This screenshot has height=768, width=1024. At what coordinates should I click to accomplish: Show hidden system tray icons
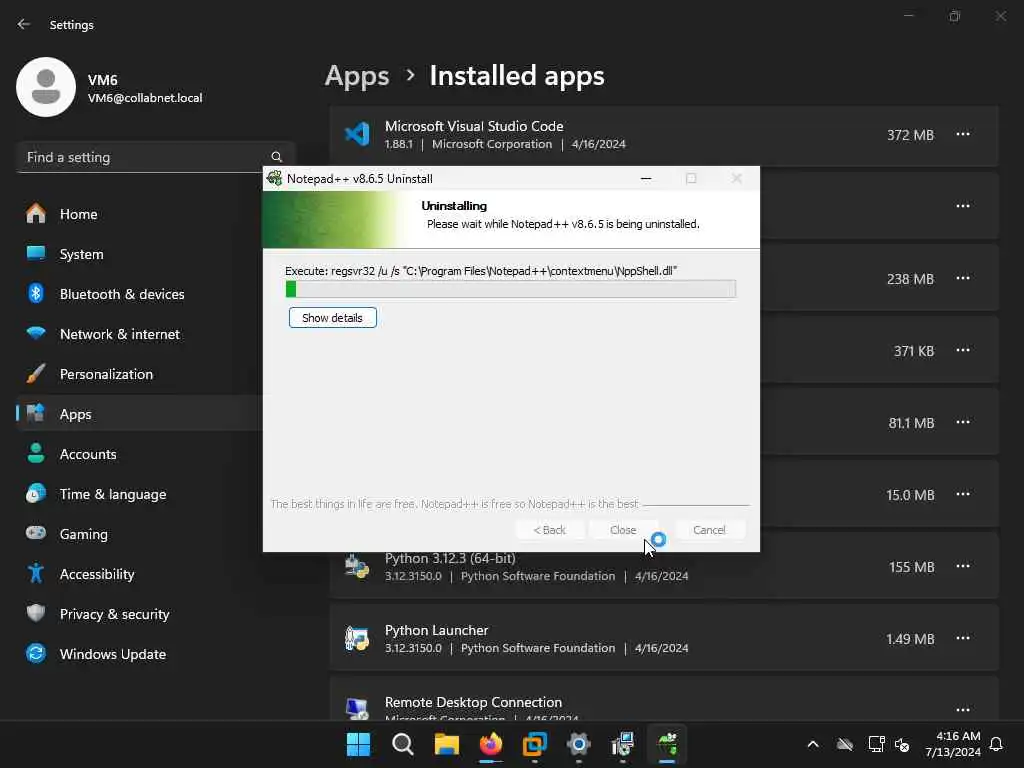tap(813, 744)
